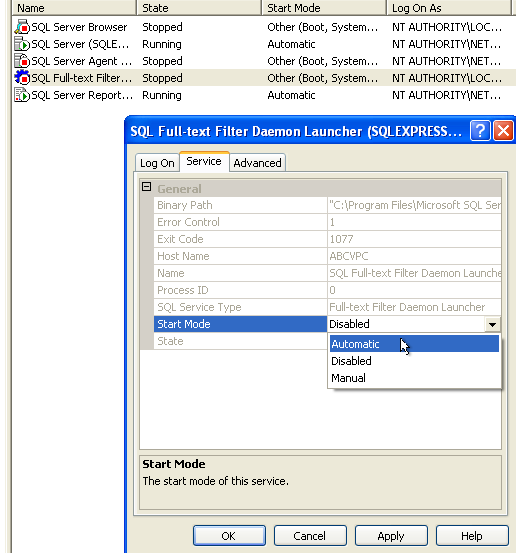The width and height of the screenshot is (516, 553).
Task: Click Stopped state of SQL Server Browser row
Action: [x=162, y=27]
